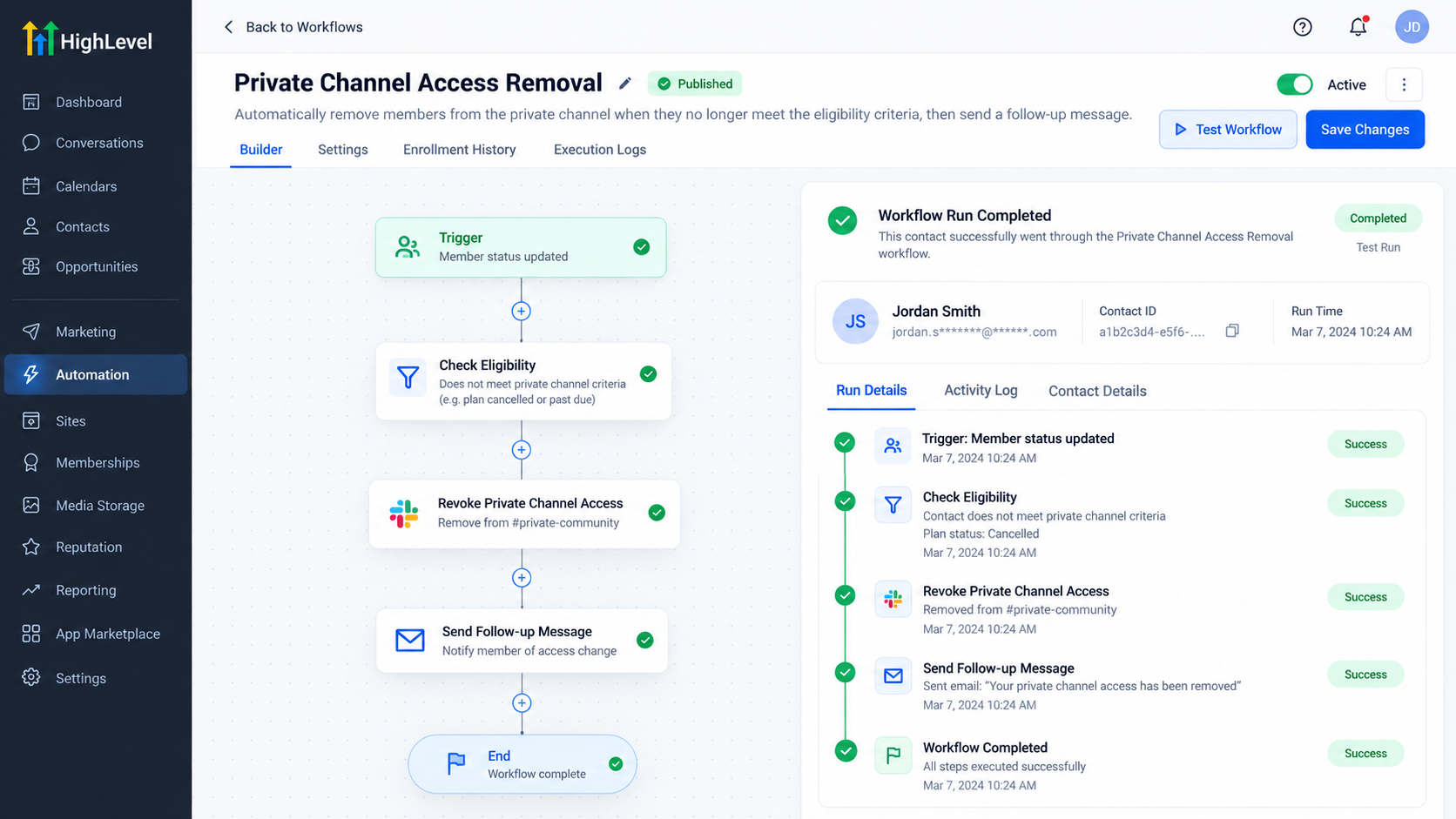Copy the Contact ID with copy icon
1456x819 pixels.
coord(1231,331)
